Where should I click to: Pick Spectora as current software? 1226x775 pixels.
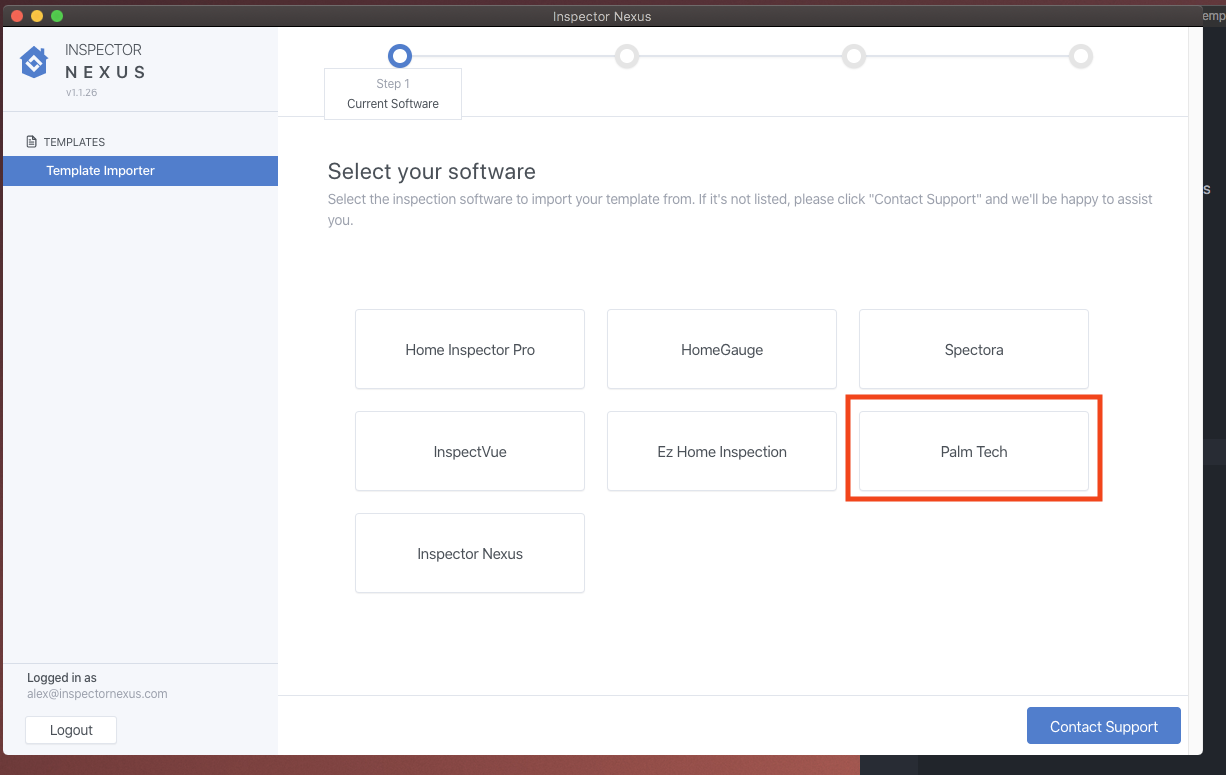(974, 350)
